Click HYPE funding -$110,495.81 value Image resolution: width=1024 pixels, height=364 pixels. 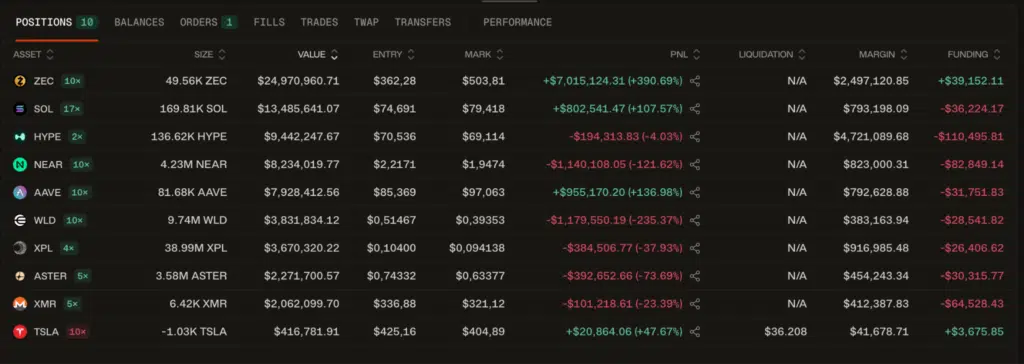(968, 137)
